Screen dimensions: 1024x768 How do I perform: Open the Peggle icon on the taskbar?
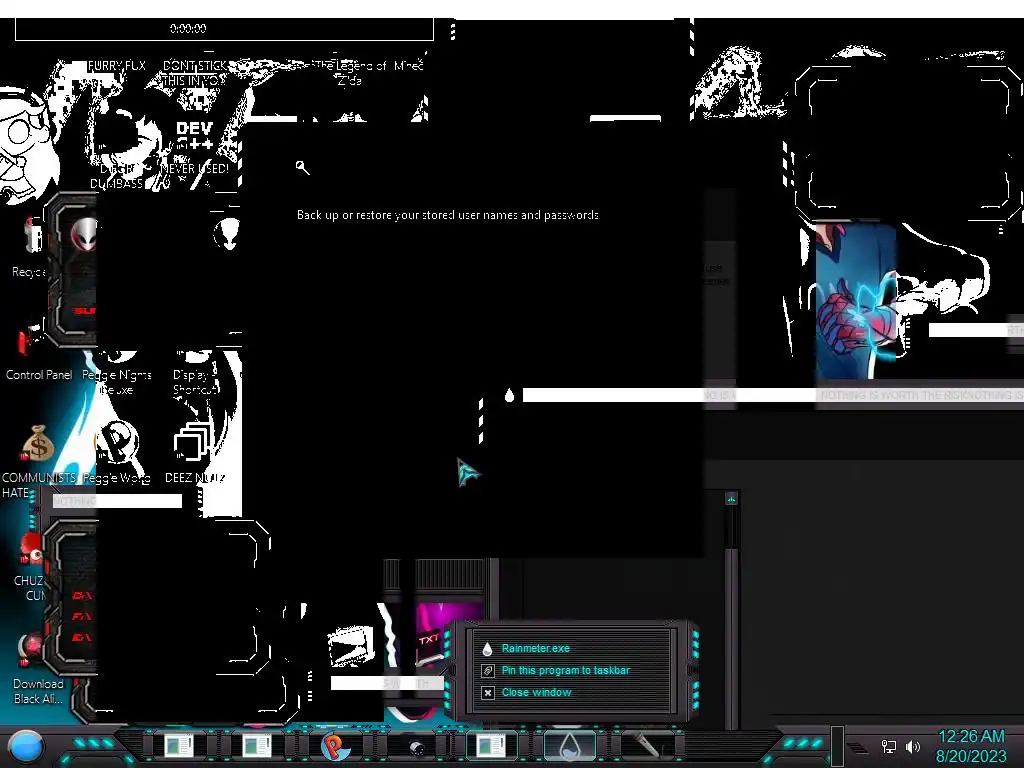(335, 746)
